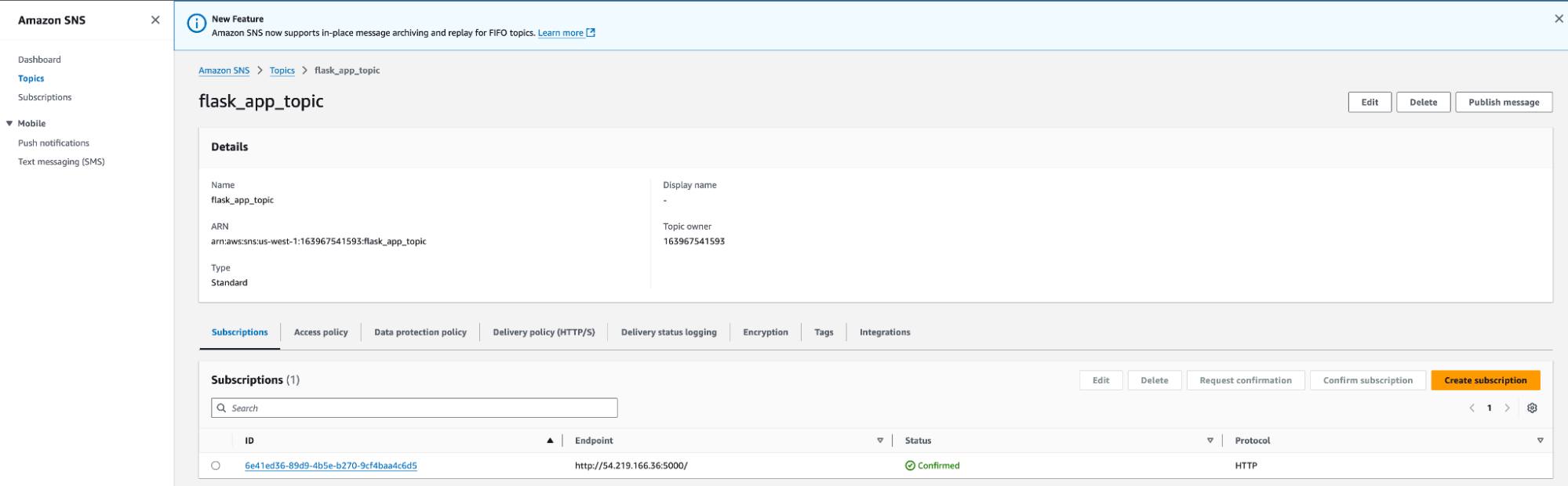Navigate to Topics in the breadcrumb
1568x486 pixels.
click(282, 71)
